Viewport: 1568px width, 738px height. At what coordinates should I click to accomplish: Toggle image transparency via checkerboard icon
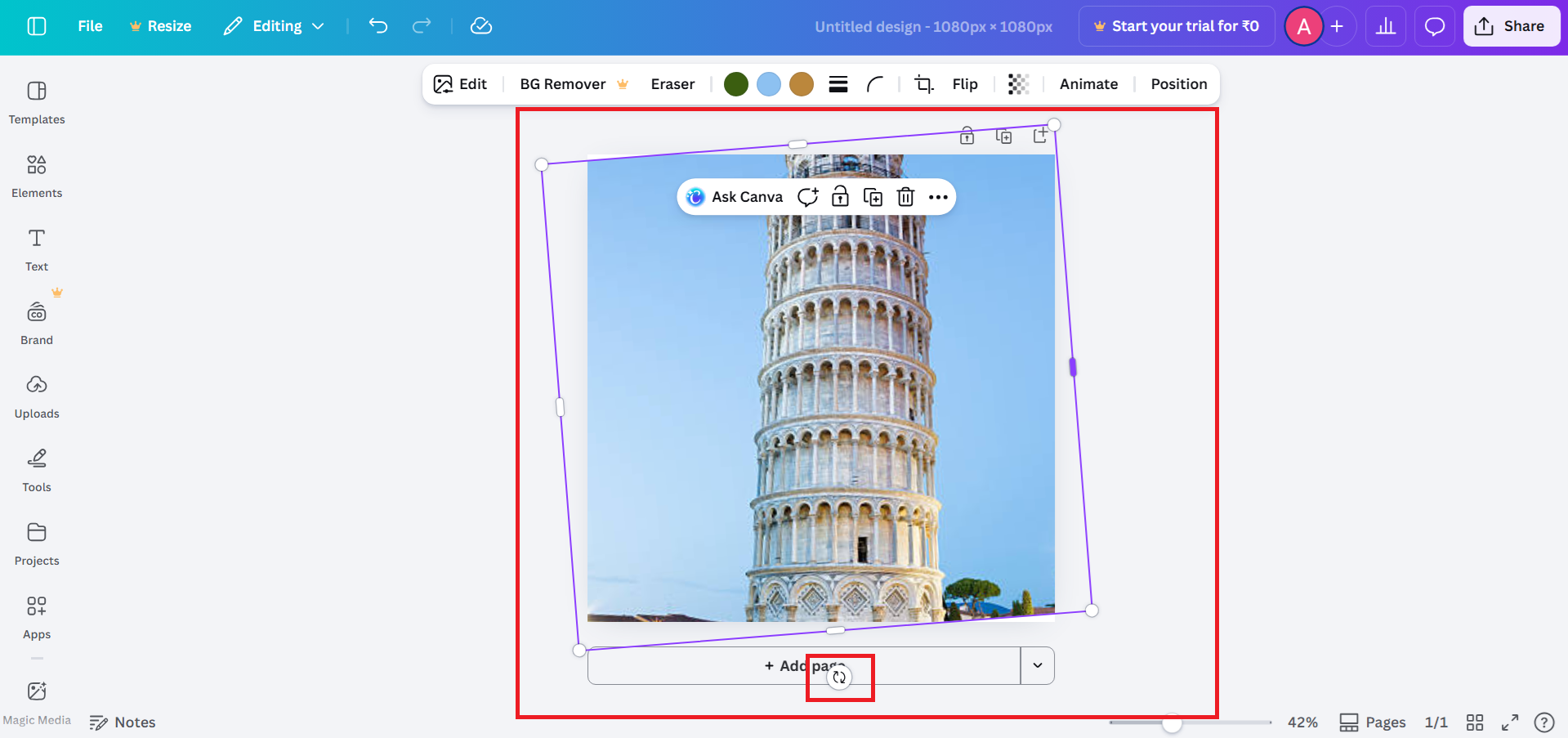pos(1017,83)
